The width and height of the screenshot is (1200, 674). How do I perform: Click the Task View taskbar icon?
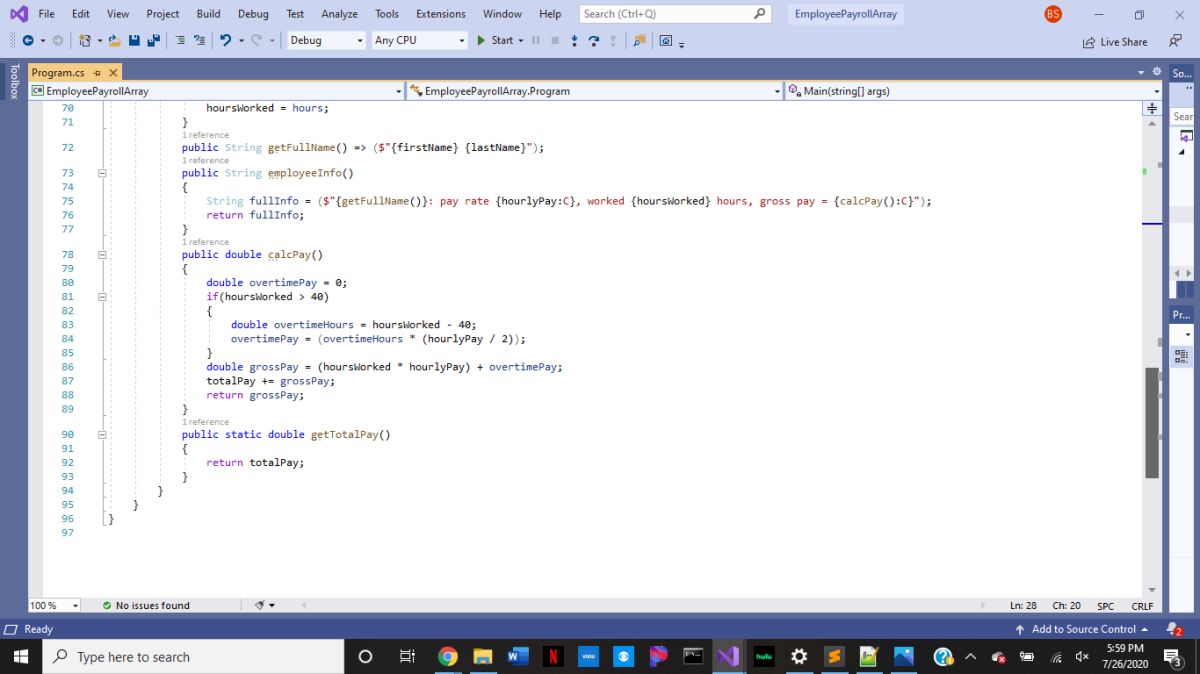pyautogui.click(x=406, y=657)
